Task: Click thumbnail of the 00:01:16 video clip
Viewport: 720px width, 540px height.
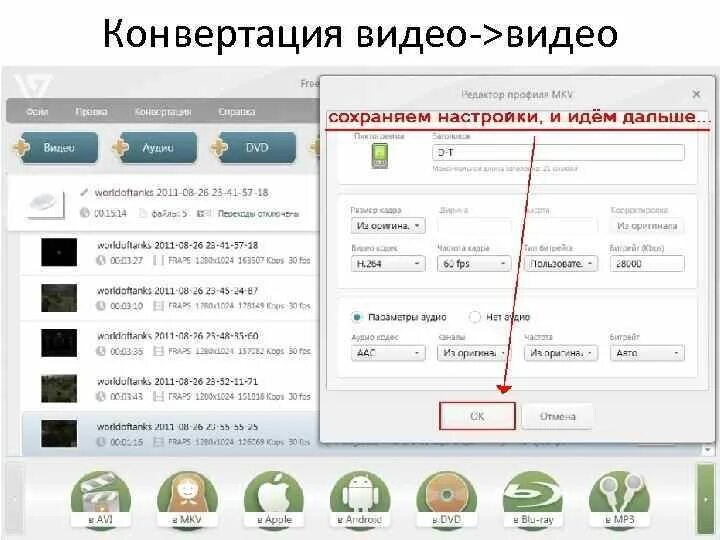Action: (59, 433)
